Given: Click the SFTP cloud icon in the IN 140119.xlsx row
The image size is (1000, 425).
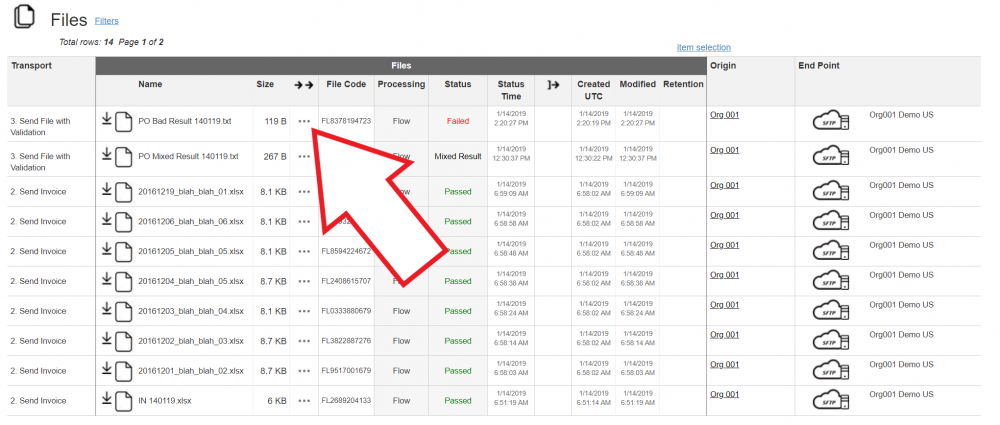Looking at the screenshot, I should [830, 401].
